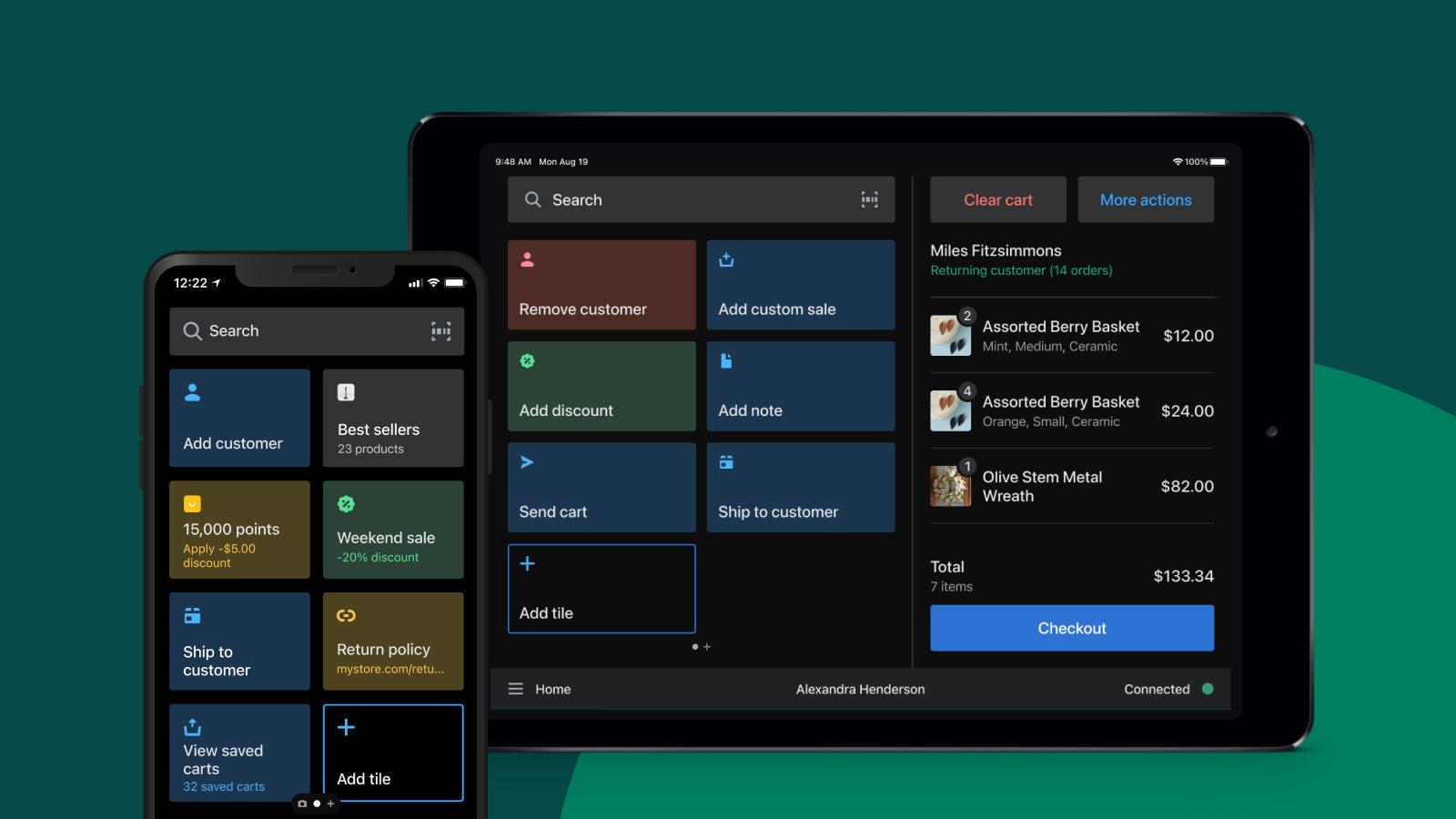
Task: Click the Clear cart button
Action: click(x=998, y=199)
